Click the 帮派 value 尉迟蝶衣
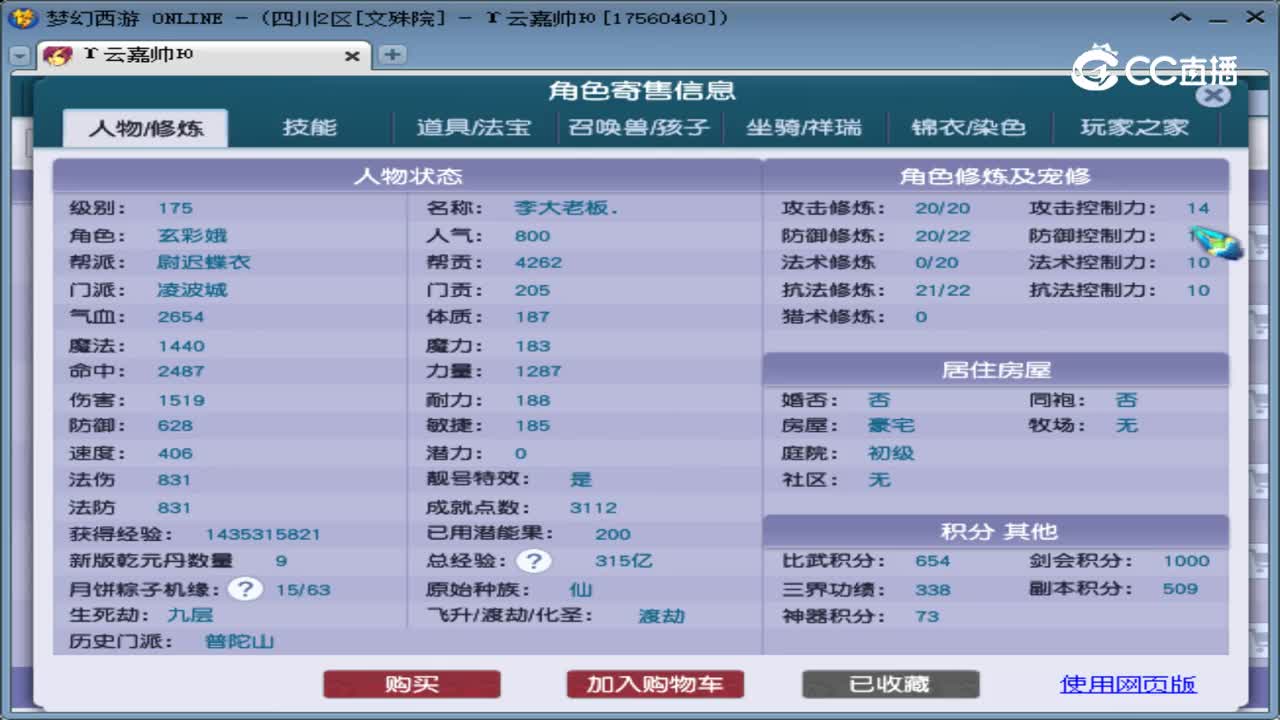 point(204,262)
